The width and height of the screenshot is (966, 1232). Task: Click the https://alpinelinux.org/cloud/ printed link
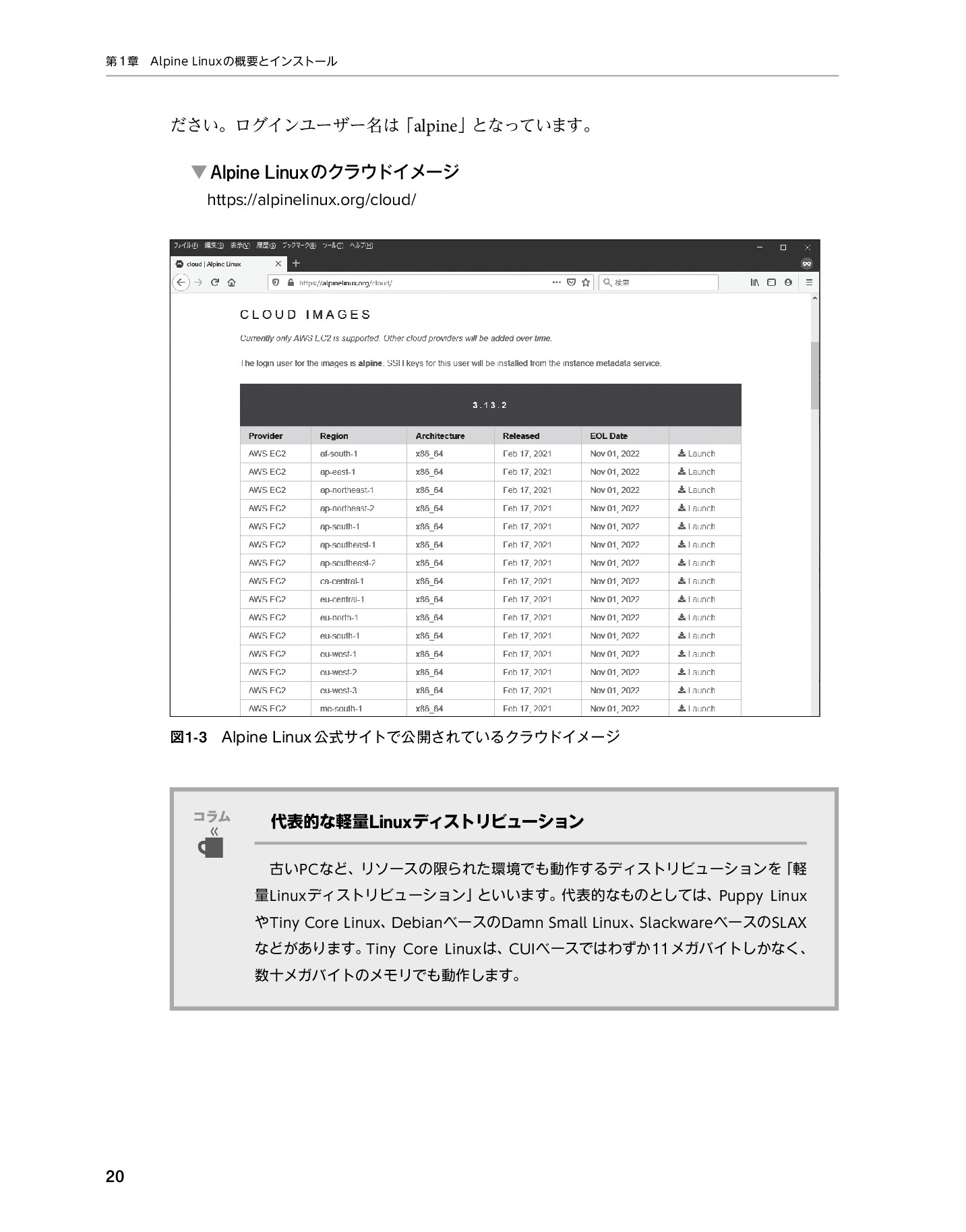pos(311,200)
